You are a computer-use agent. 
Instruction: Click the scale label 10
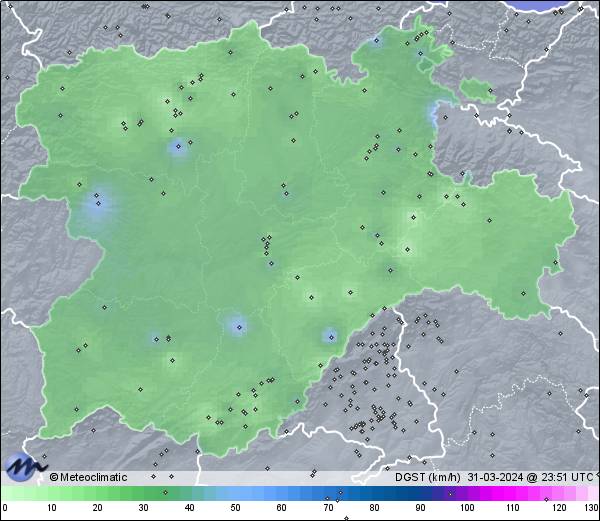click(x=52, y=508)
